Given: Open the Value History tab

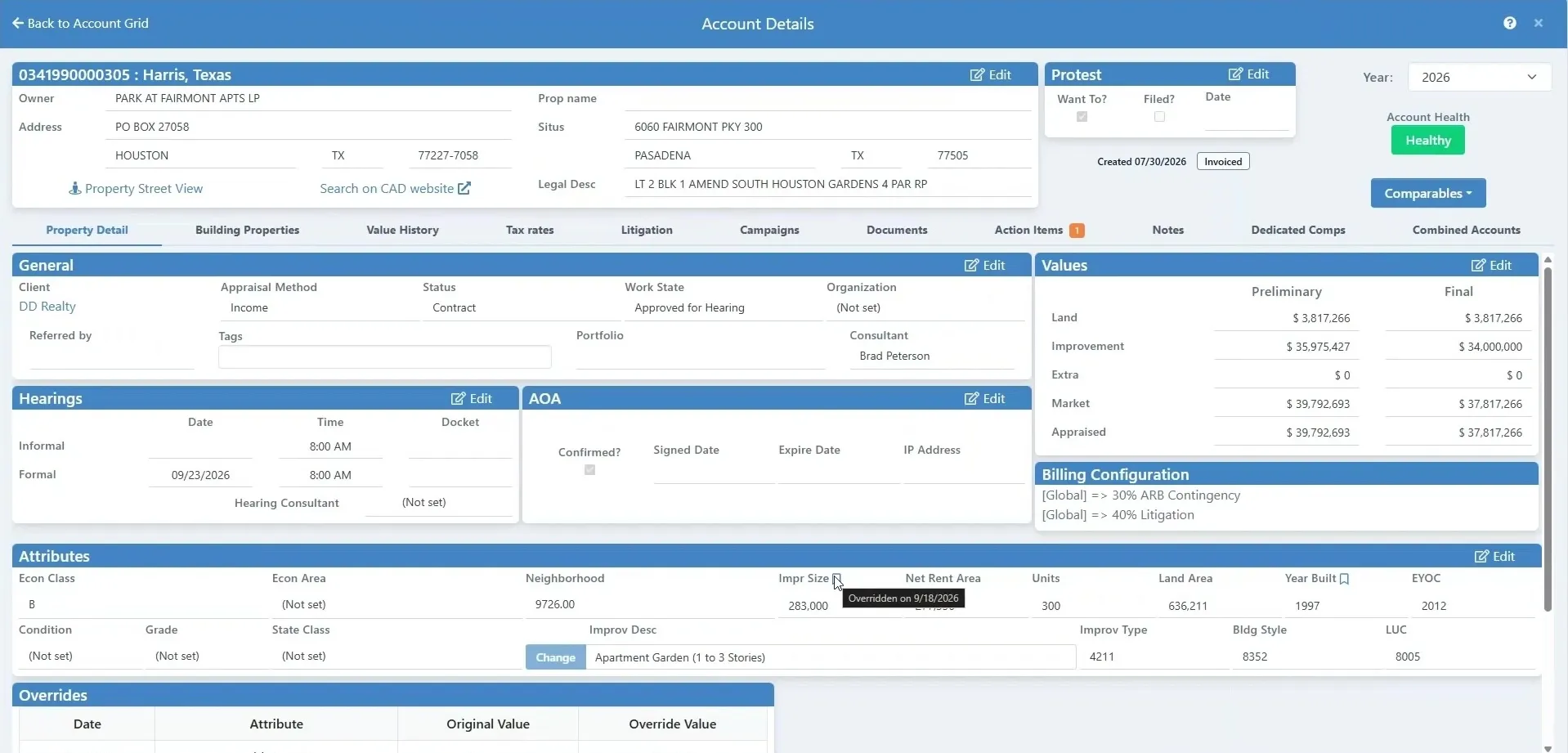Looking at the screenshot, I should [402, 230].
